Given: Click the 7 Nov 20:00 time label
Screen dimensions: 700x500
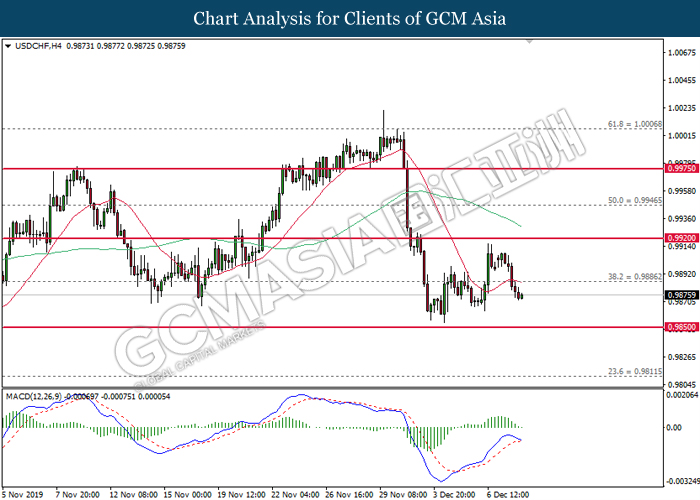Looking at the screenshot, I should pyautogui.click(x=77, y=495).
